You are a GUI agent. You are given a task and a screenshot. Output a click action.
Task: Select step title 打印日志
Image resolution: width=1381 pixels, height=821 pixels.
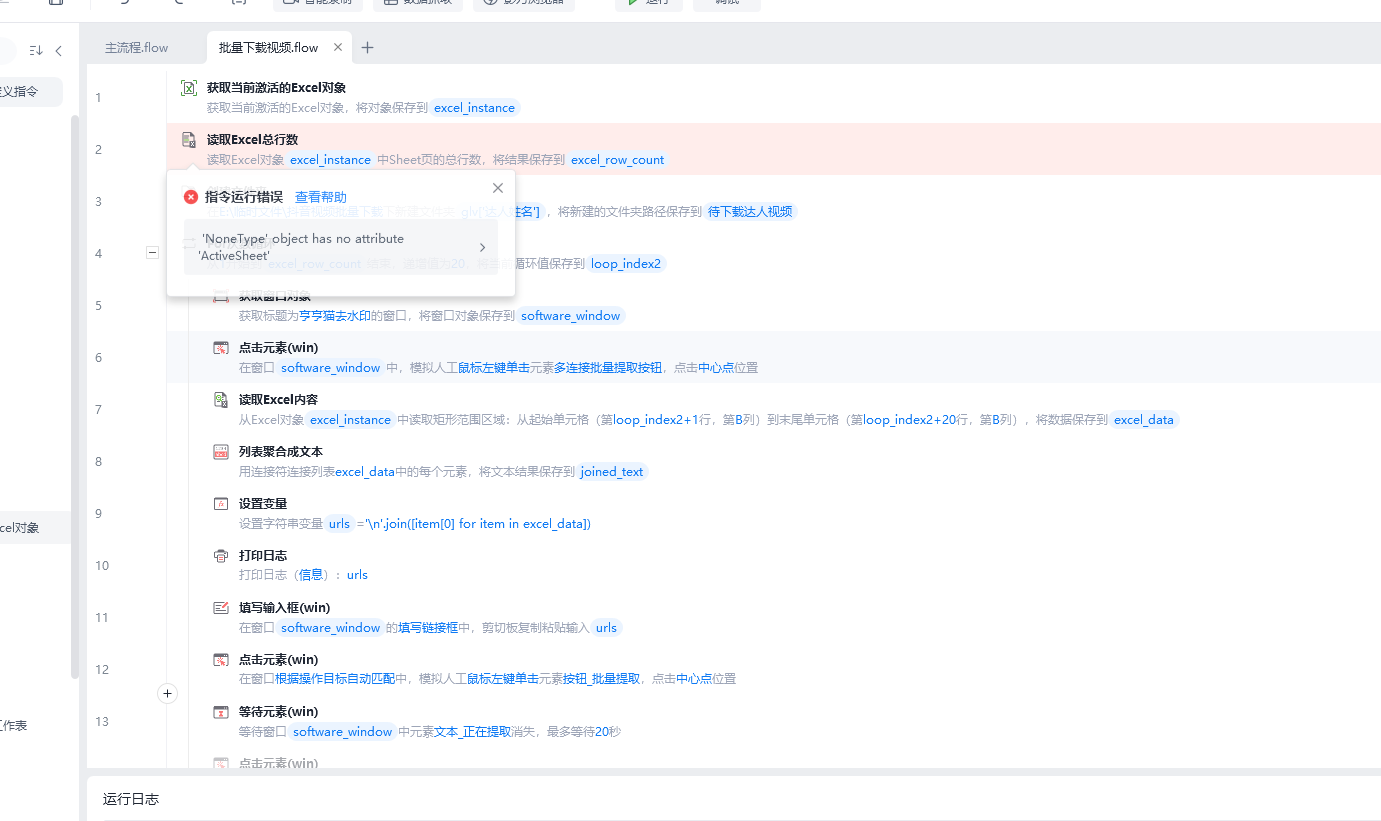263,556
